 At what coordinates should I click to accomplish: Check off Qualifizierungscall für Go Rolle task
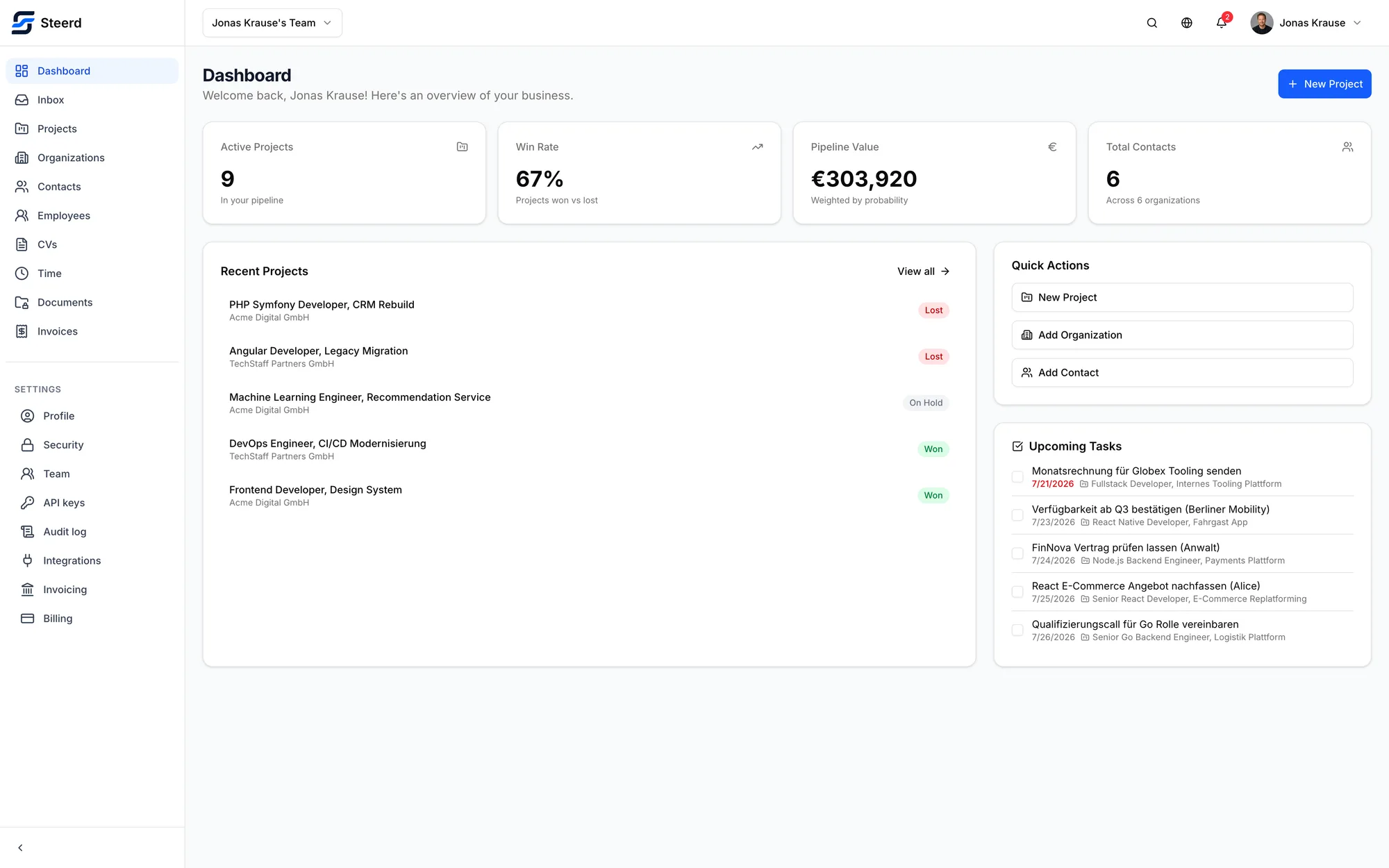click(1017, 631)
